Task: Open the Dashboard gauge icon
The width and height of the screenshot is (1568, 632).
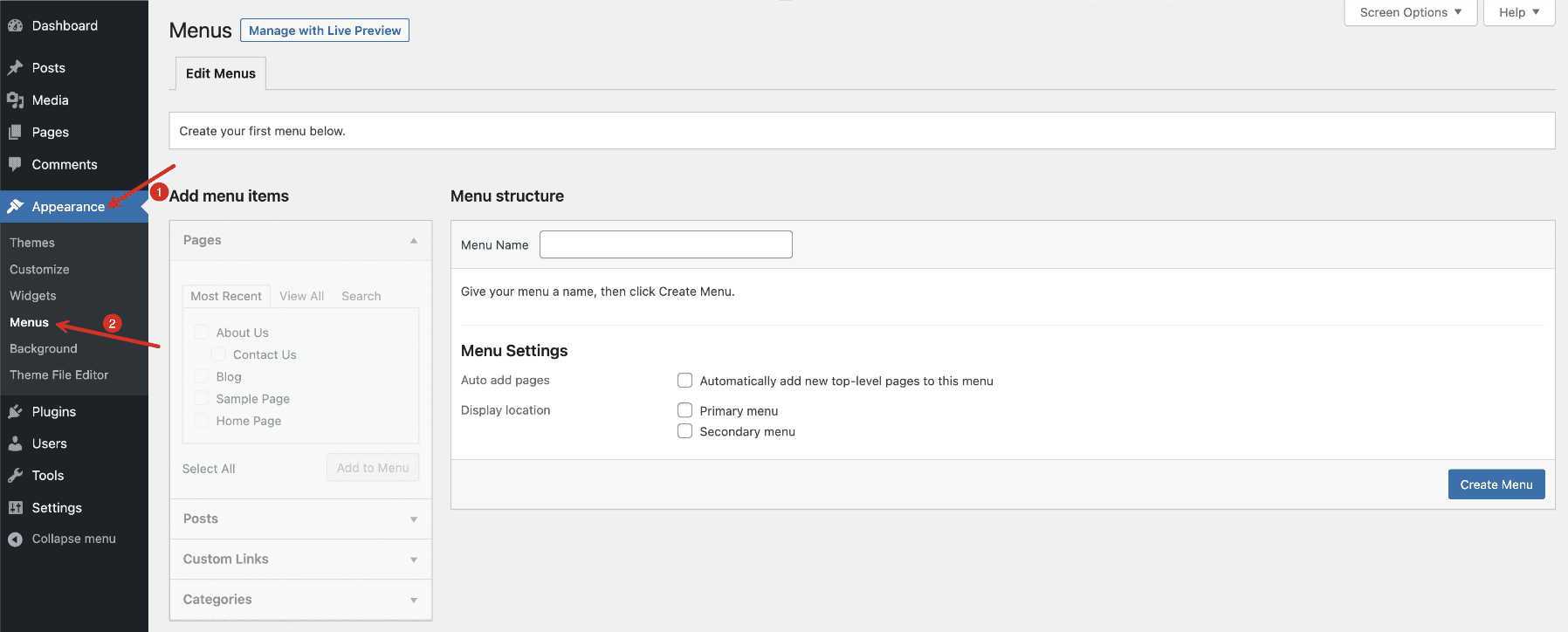Action: 15,26
